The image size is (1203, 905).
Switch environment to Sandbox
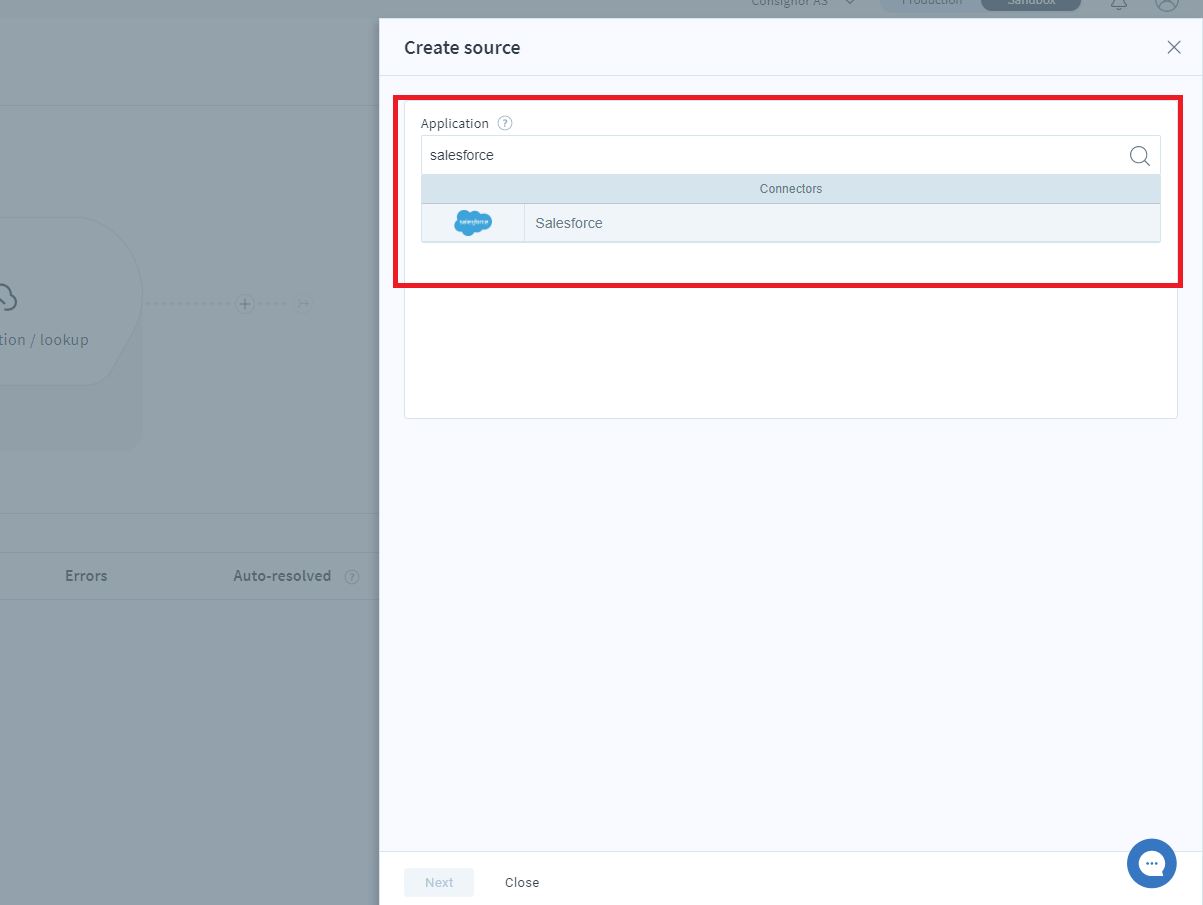click(1031, 4)
